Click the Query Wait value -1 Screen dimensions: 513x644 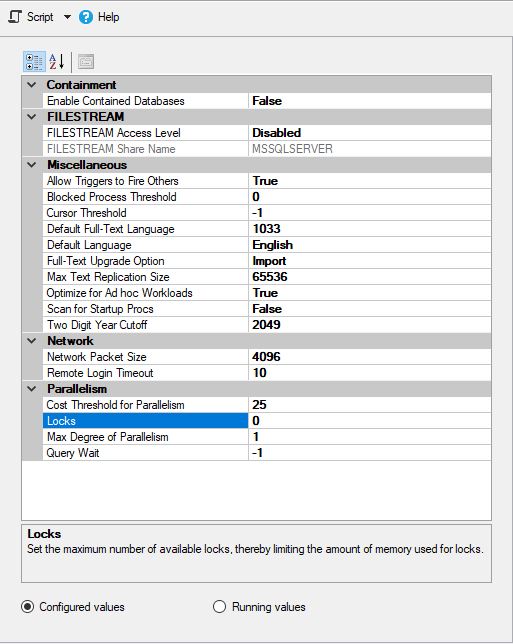click(370, 453)
